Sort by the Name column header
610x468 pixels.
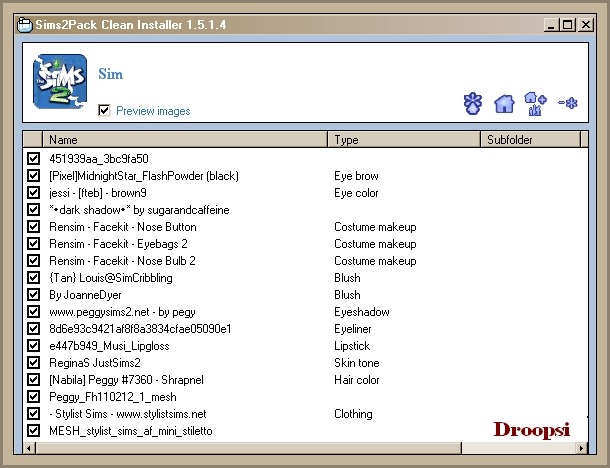[x=185, y=140]
